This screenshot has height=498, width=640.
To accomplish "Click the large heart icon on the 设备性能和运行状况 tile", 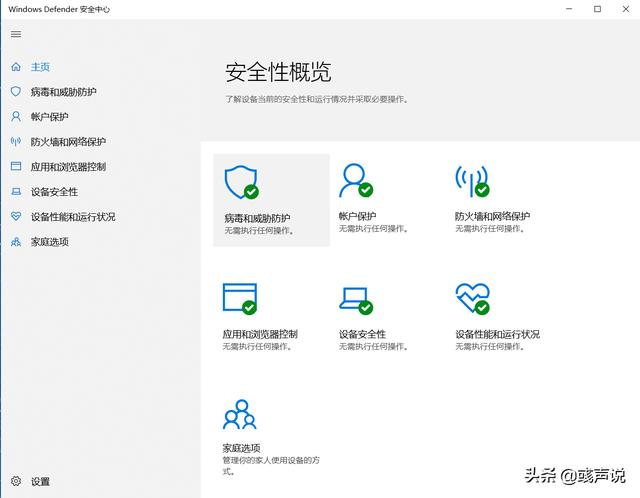I will click(473, 298).
